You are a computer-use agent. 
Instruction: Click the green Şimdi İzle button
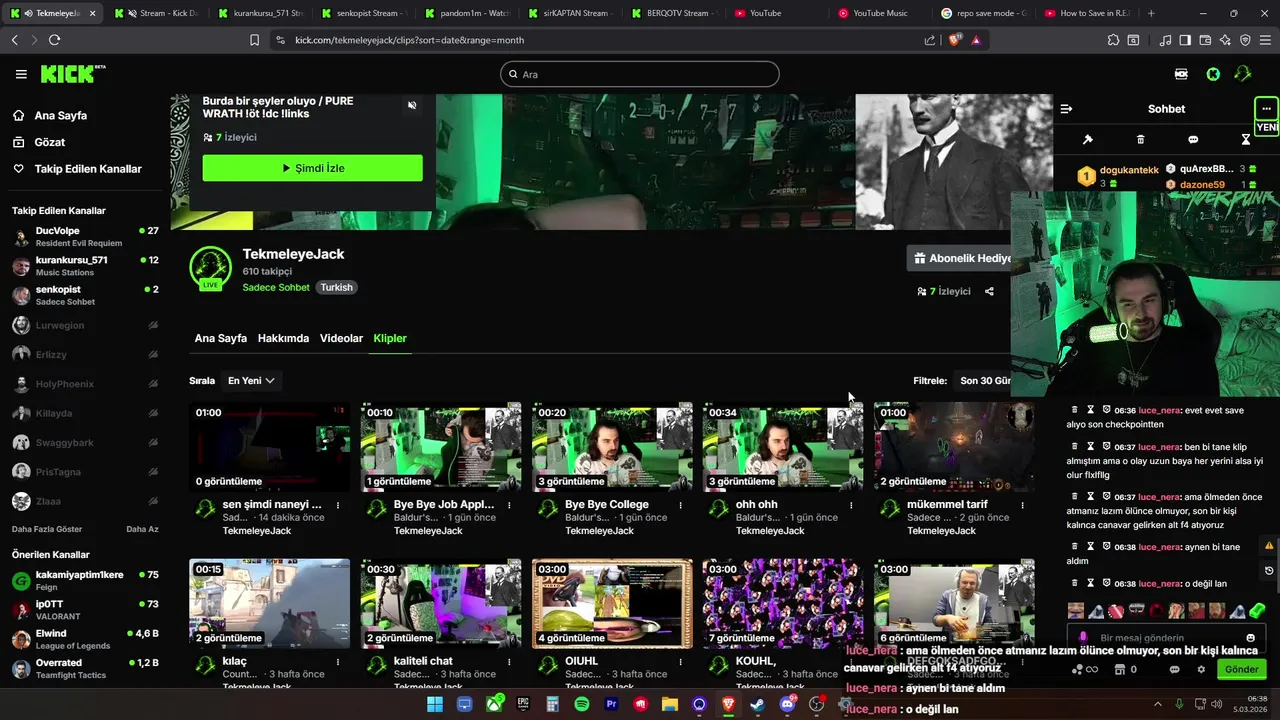312,168
